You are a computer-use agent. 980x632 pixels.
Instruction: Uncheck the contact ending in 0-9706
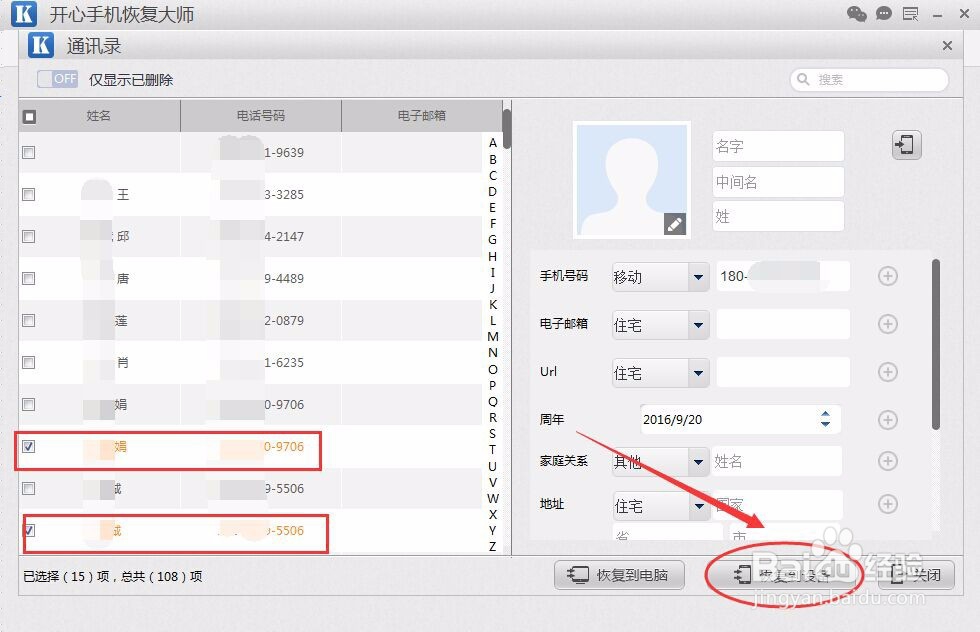click(x=29, y=447)
